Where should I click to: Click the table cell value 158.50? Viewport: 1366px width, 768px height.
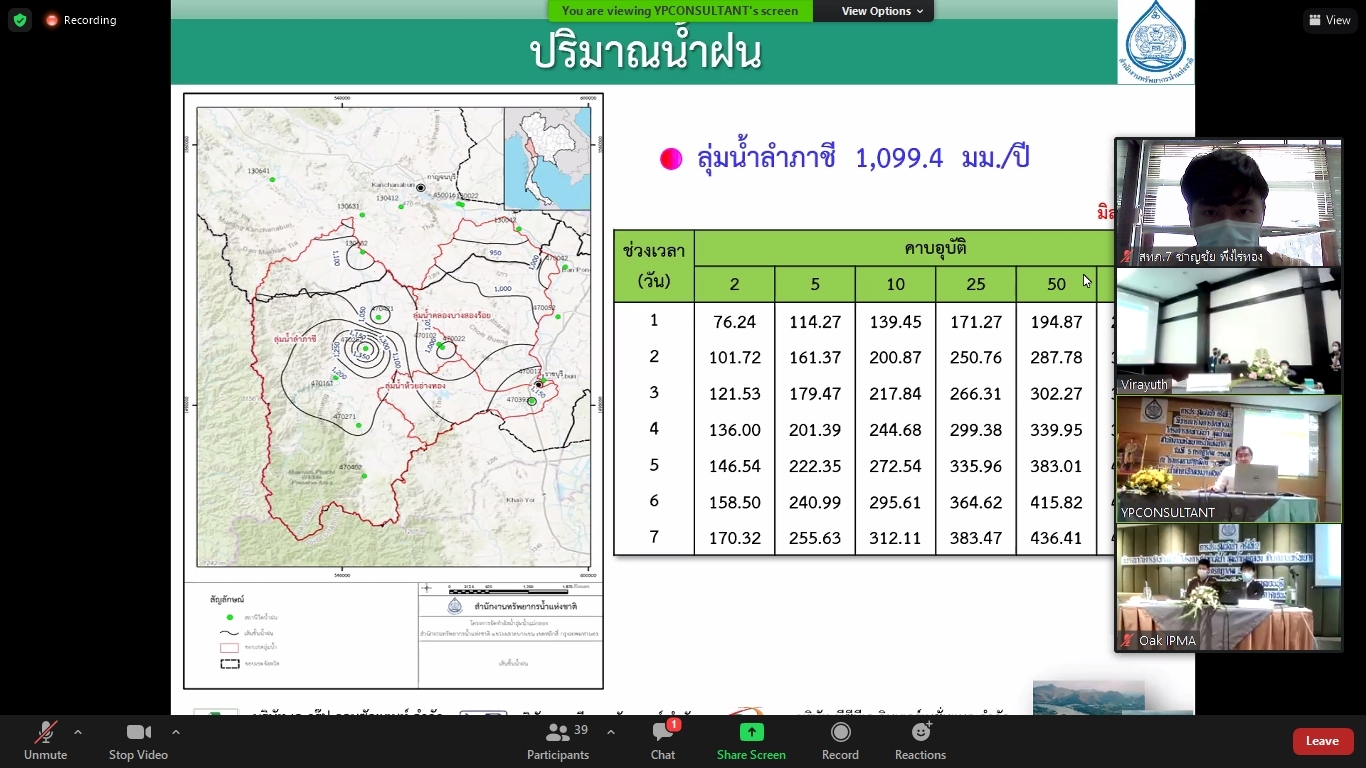coord(734,502)
